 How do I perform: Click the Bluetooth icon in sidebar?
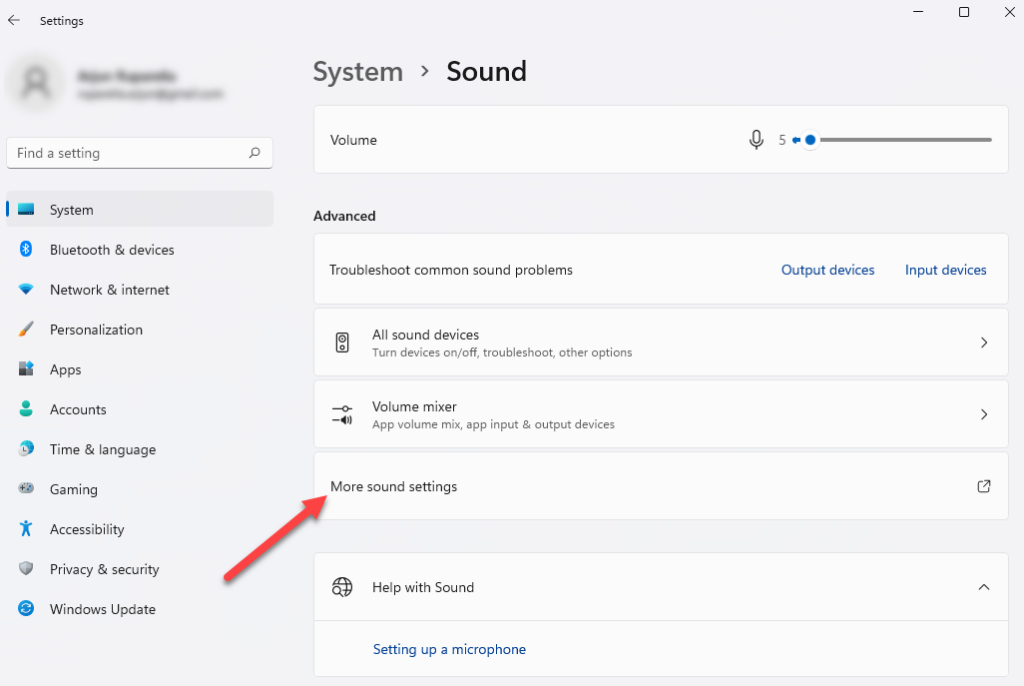click(x=27, y=250)
